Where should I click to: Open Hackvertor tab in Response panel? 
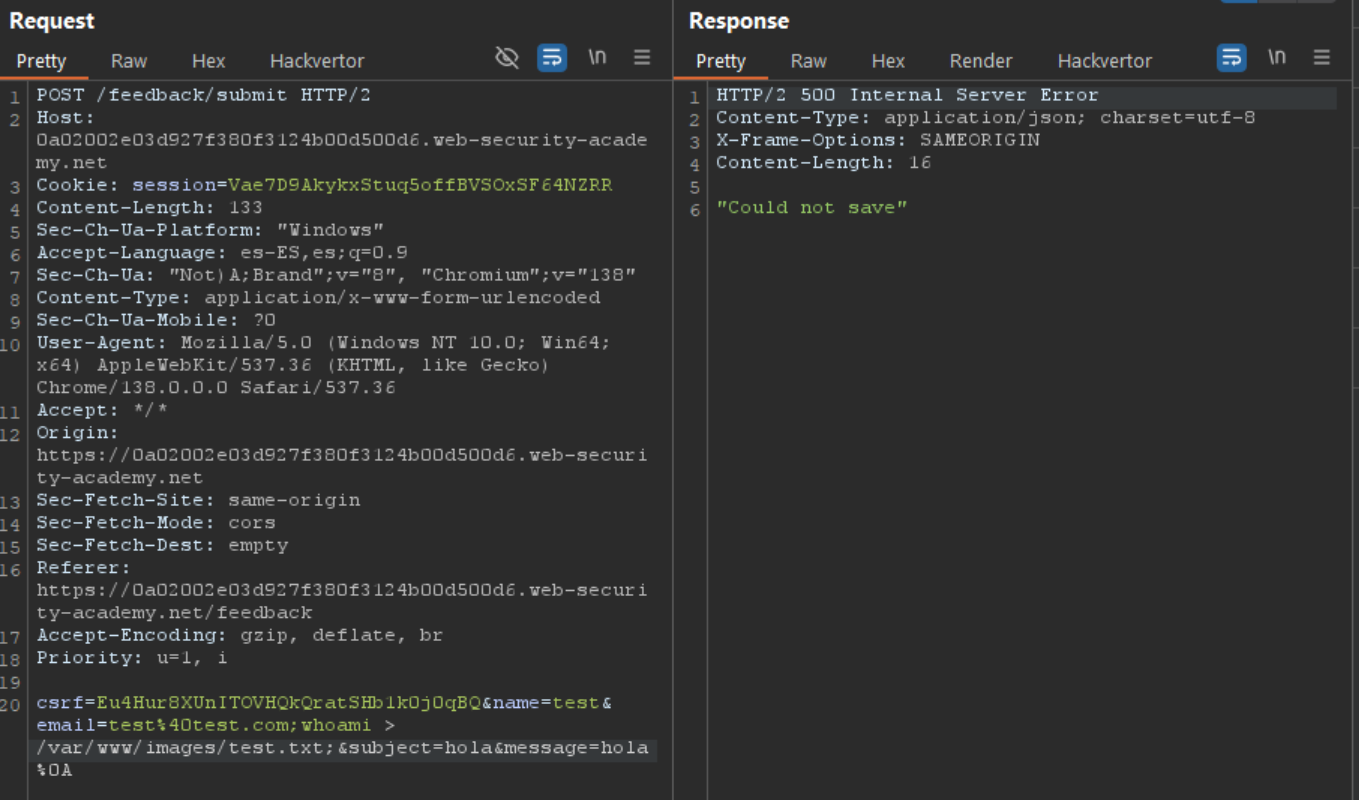(x=1104, y=61)
